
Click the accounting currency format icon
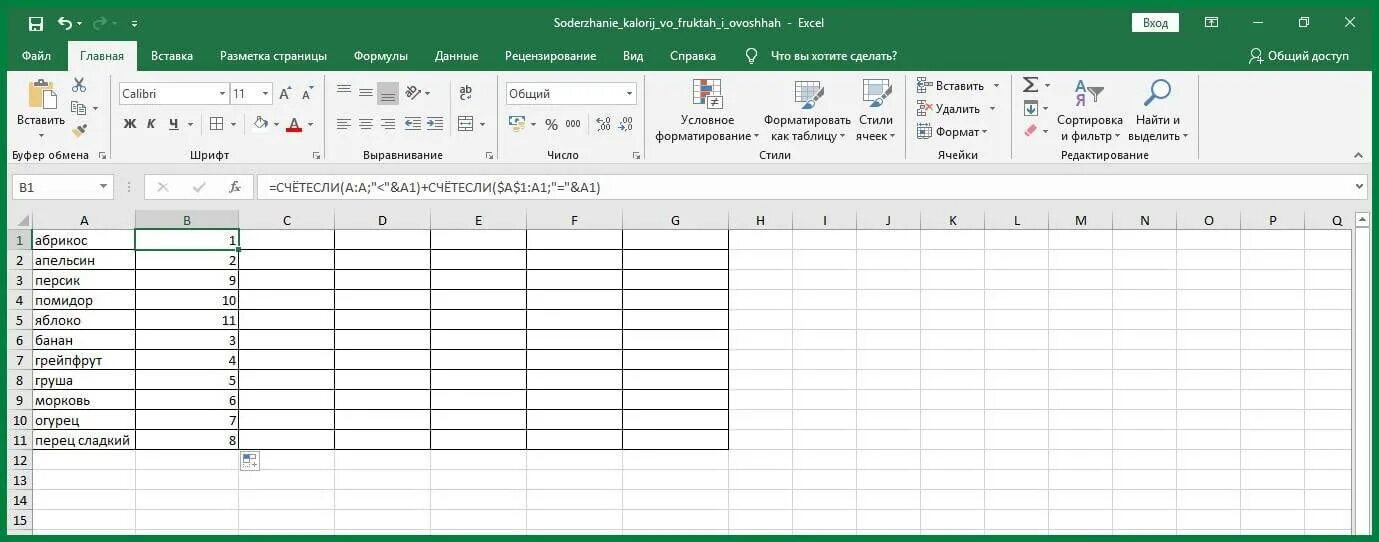point(516,124)
